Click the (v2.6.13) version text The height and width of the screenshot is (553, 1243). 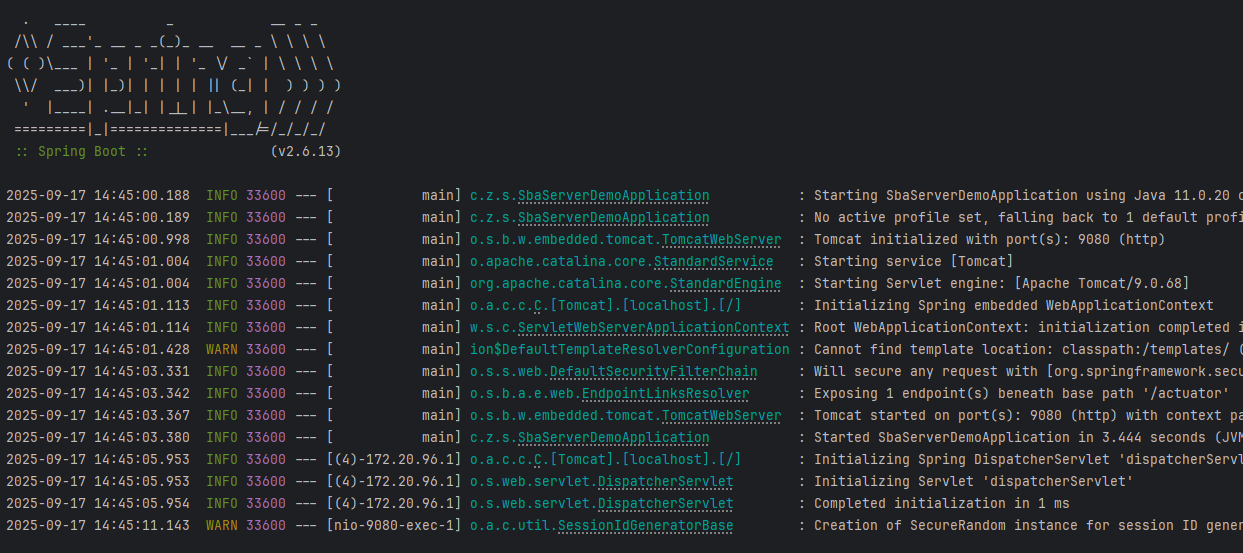(306, 152)
